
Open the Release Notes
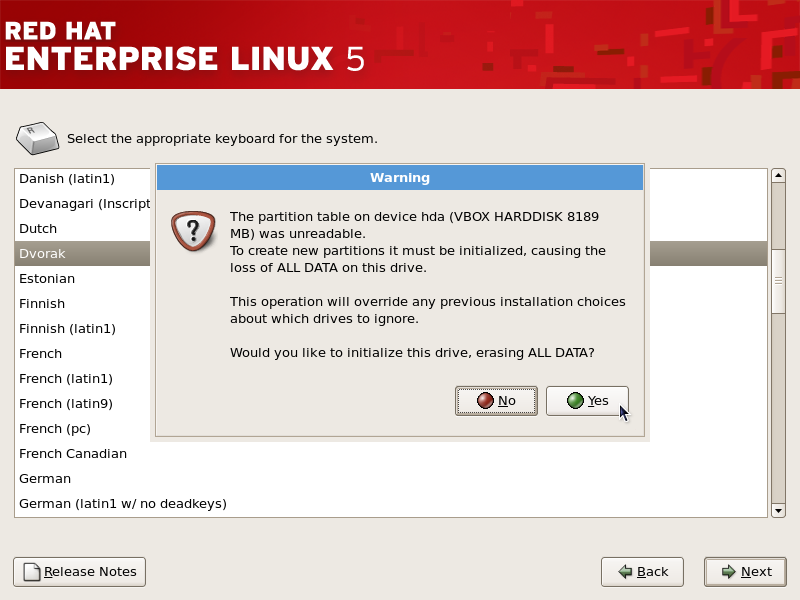coord(80,572)
